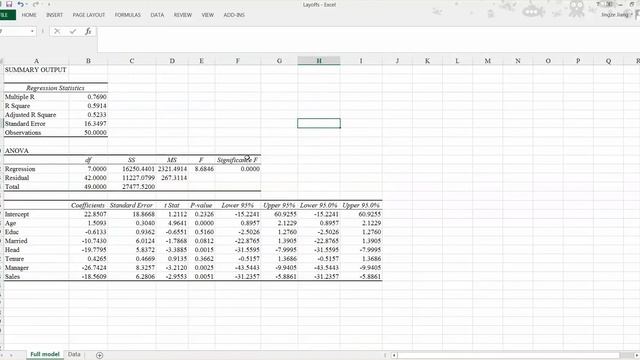Open the FILE backstage tab

(7, 15)
